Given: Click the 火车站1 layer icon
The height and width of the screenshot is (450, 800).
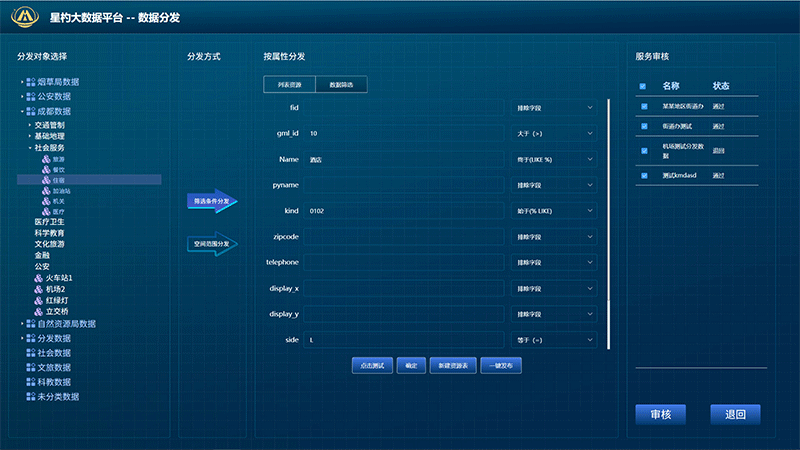Looking at the screenshot, I should click(x=38, y=277).
